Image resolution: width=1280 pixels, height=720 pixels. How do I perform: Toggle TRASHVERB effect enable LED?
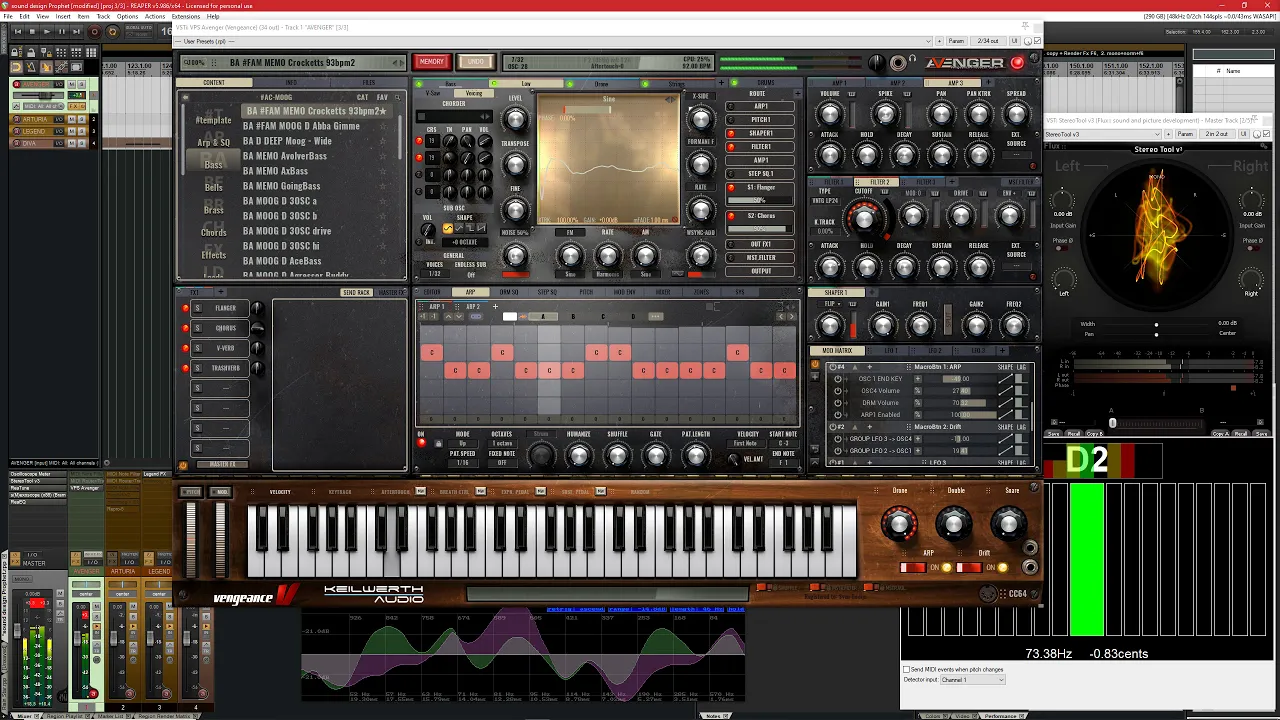(x=185, y=368)
